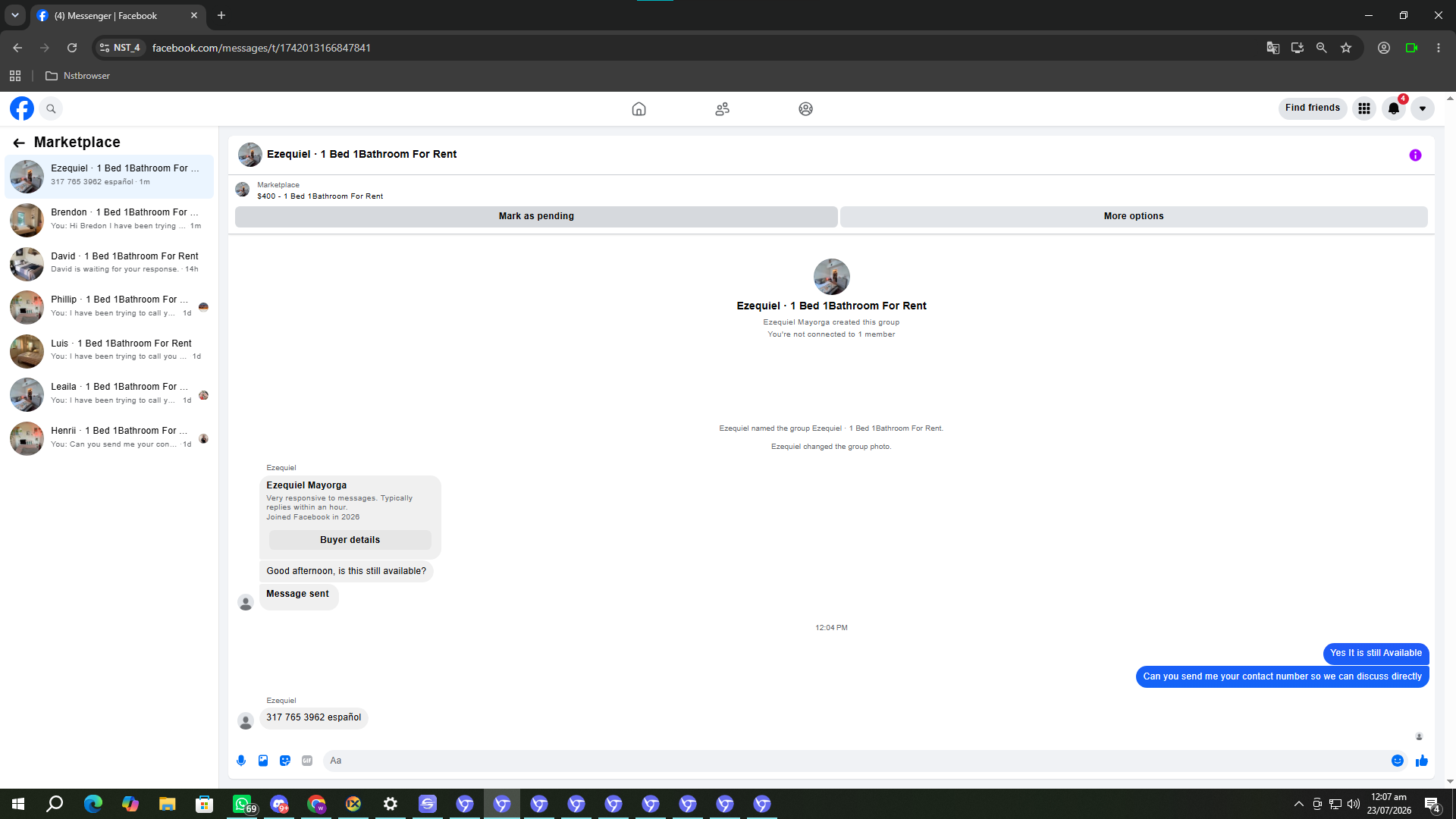Reload the current page
Image resolution: width=1456 pixels, height=819 pixels.
(x=72, y=48)
